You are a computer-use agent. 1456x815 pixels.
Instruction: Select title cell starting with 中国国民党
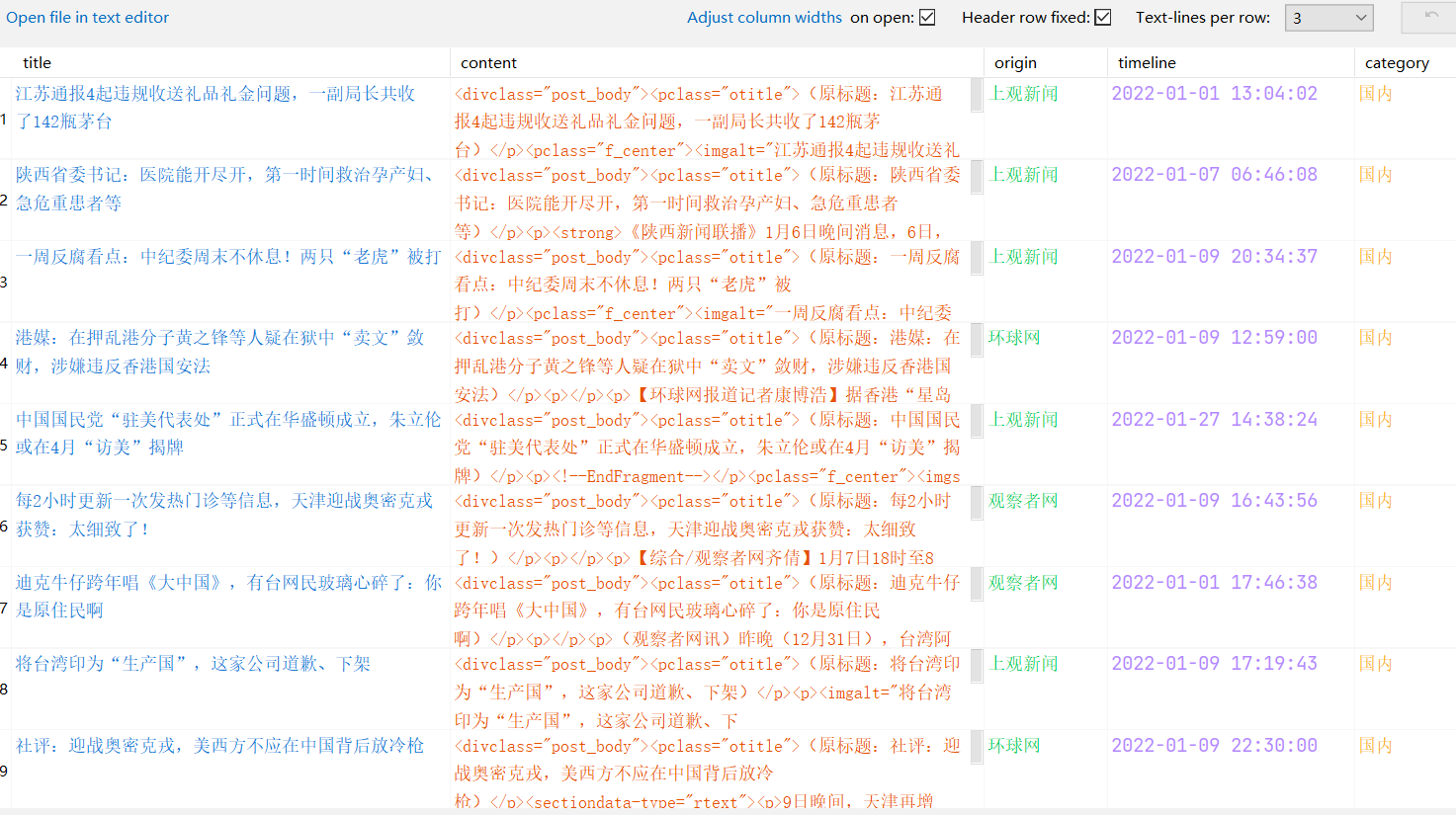229,445
